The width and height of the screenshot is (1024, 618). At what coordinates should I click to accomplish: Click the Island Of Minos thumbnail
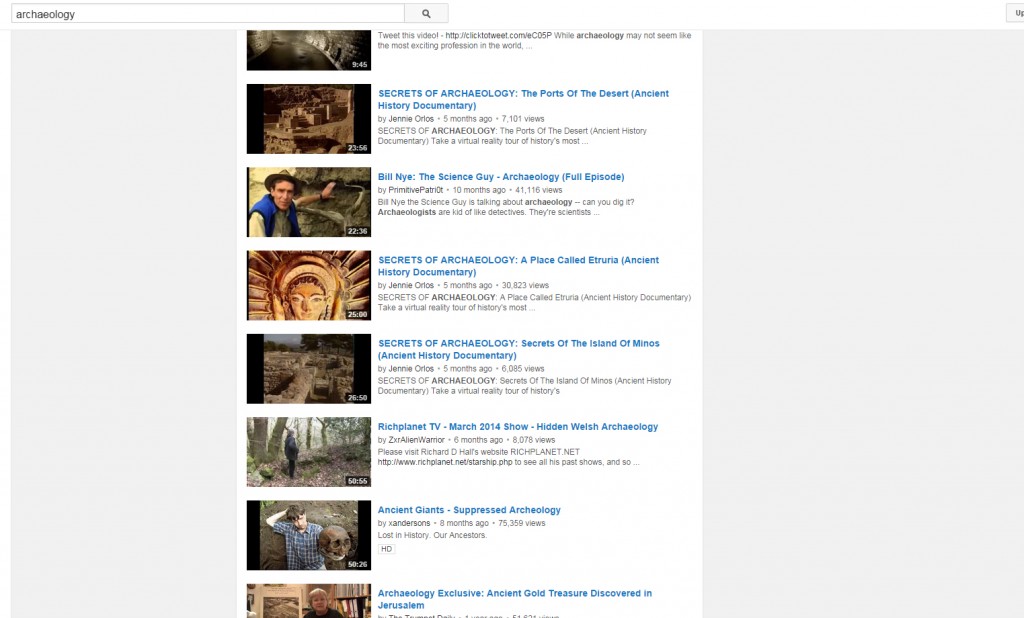point(309,369)
